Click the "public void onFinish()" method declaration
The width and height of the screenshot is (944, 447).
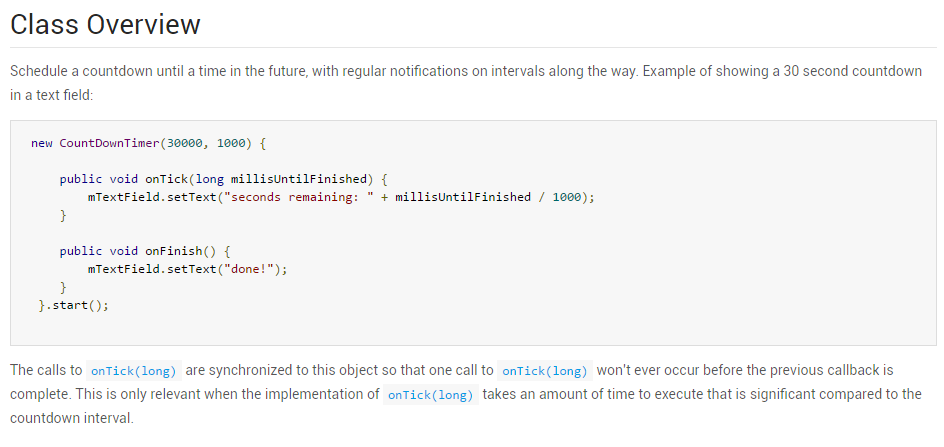tap(148, 251)
